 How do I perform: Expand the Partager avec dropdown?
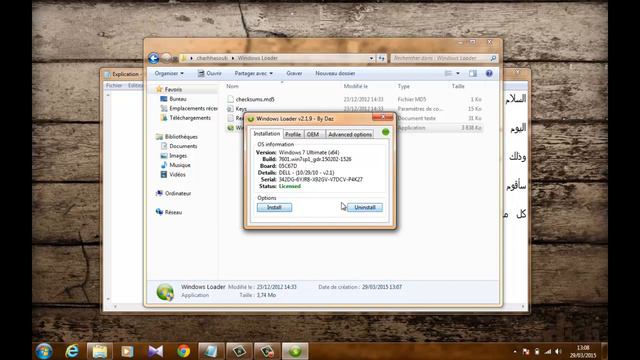(253, 73)
